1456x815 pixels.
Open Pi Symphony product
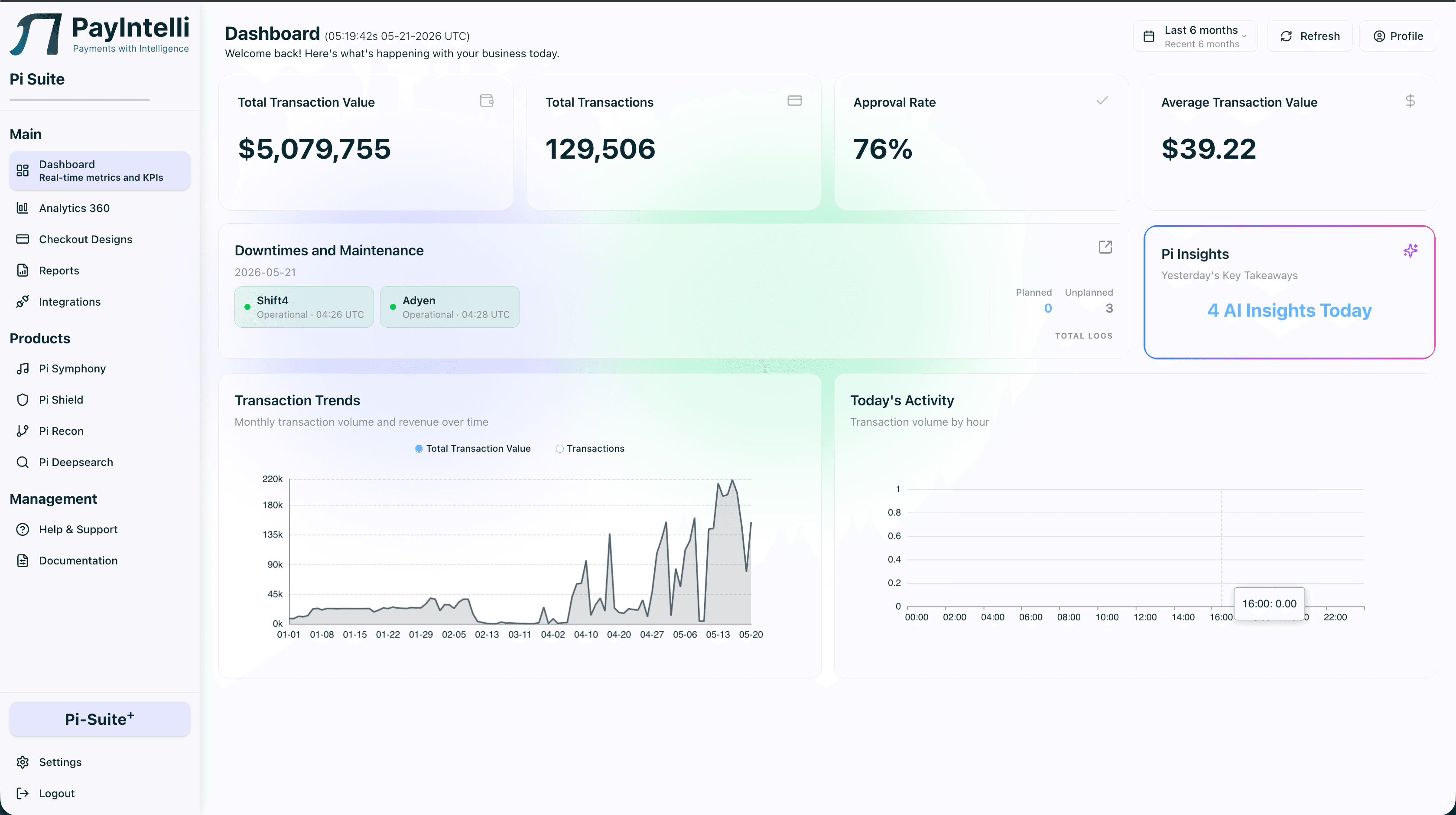pos(100,369)
